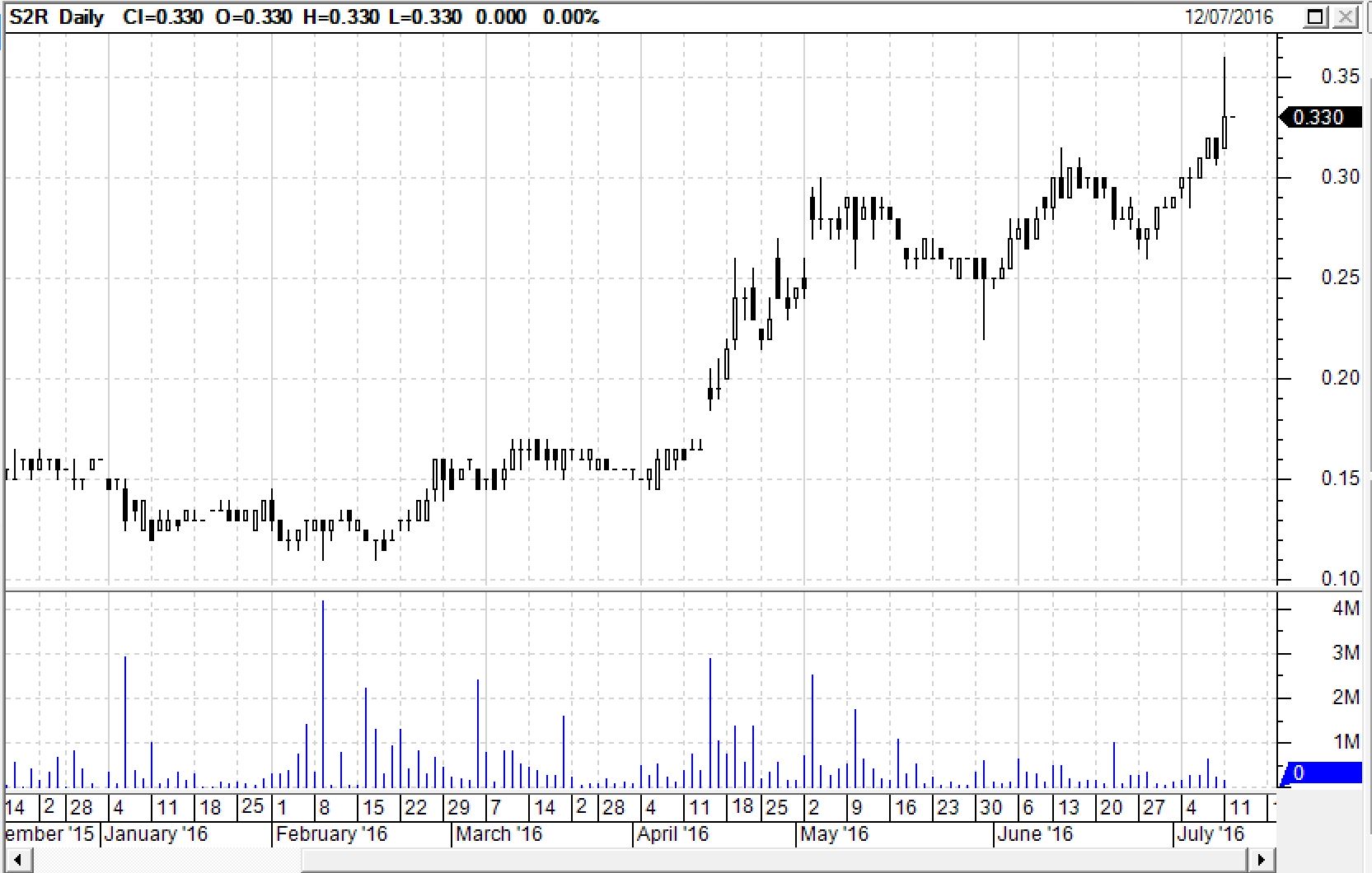Click the 12/07/2016 date label
Viewport: 1372px width, 873px height.
[x=1229, y=16]
